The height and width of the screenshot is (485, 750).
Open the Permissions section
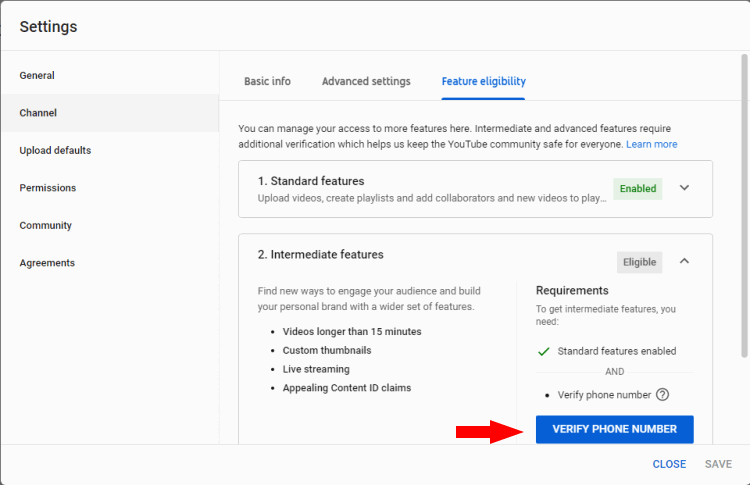47,188
